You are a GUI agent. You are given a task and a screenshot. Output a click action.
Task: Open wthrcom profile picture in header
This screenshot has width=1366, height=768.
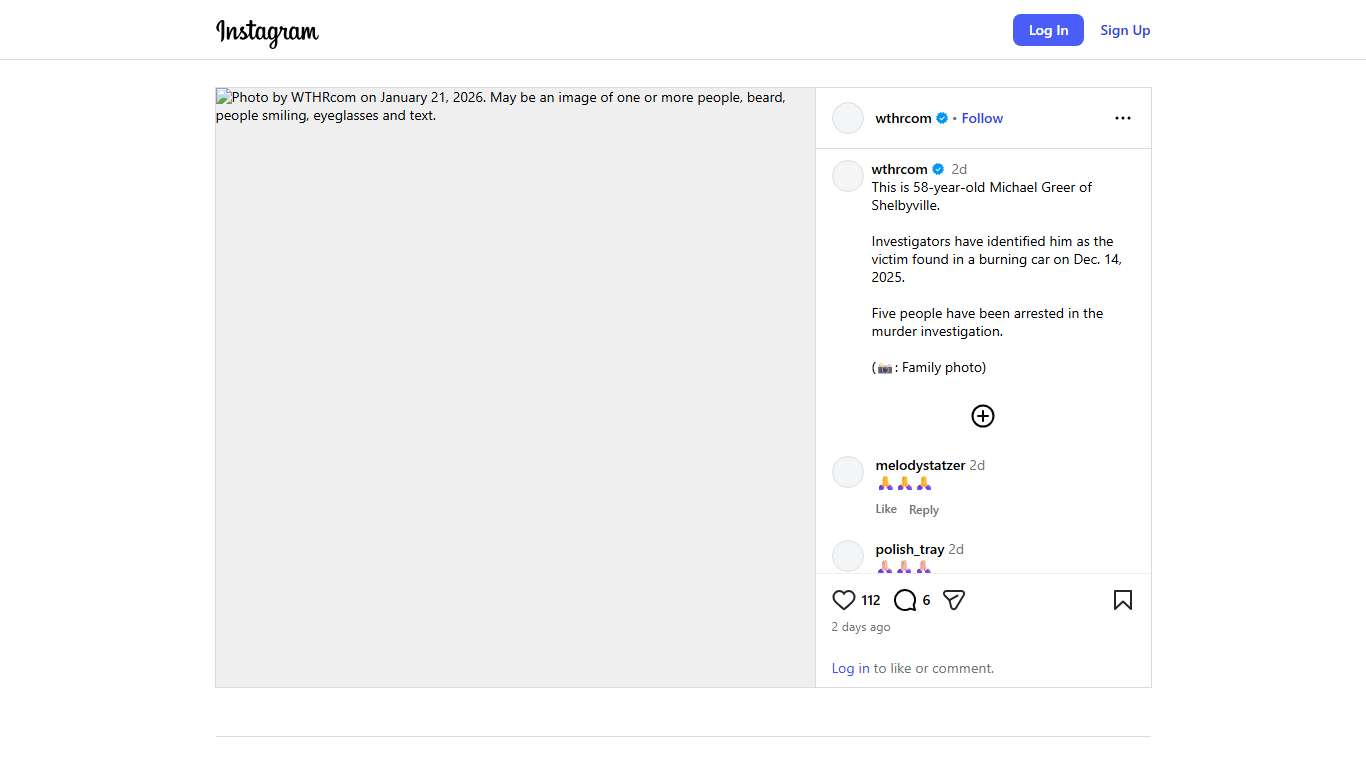pyautogui.click(x=848, y=118)
